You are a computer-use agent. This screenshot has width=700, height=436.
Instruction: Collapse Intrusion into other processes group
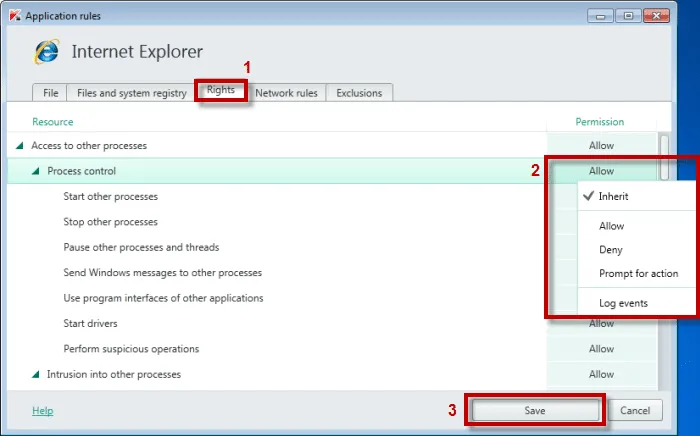point(36,374)
